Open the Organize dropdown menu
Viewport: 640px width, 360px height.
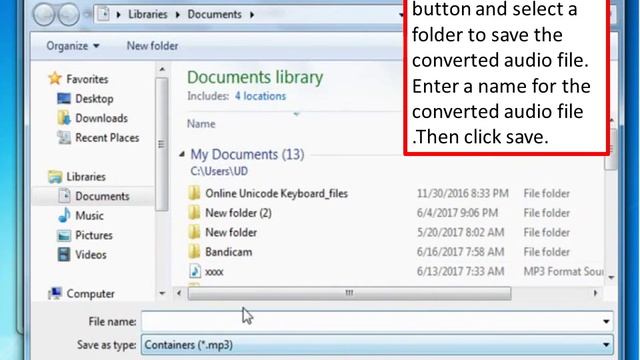tap(73, 46)
